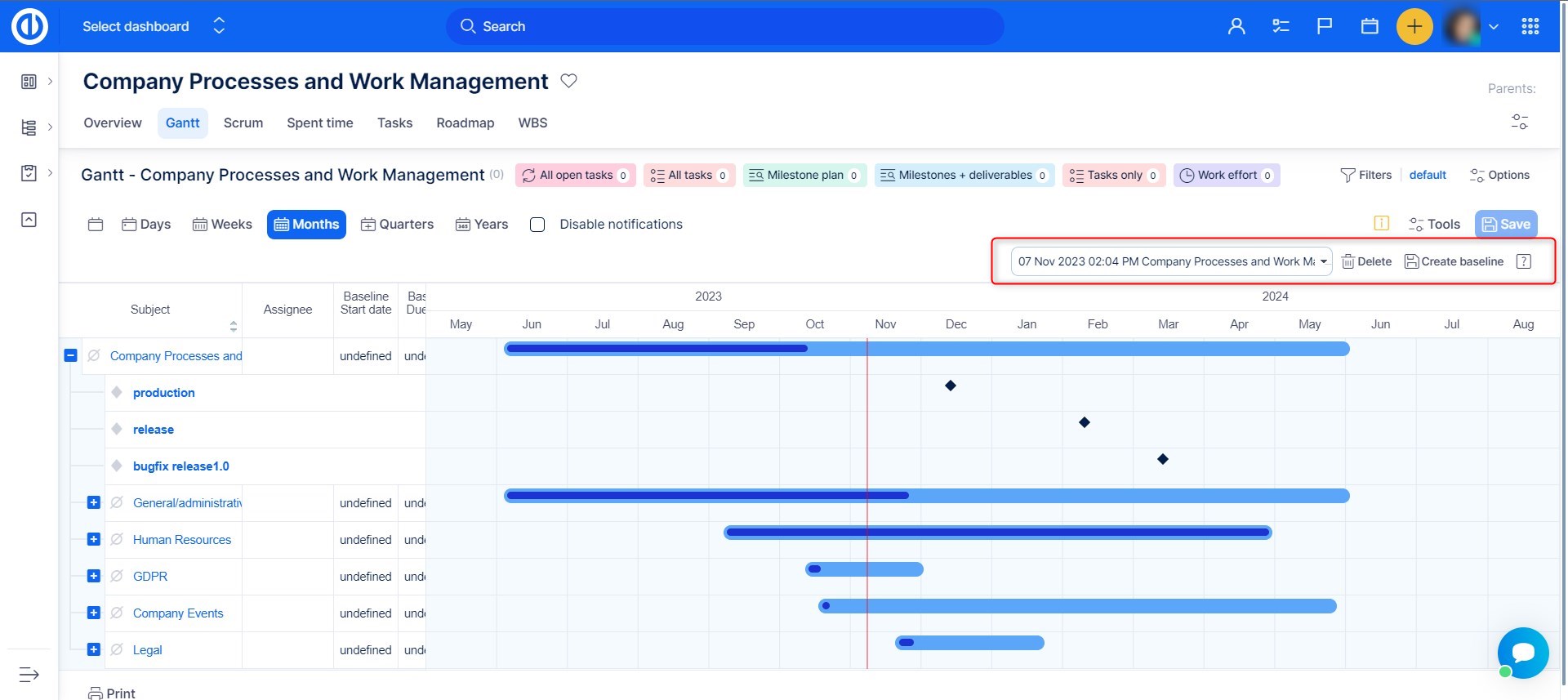The image size is (1568, 700).
Task: Click the flag icon in top bar
Action: [x=1325, y=26]
